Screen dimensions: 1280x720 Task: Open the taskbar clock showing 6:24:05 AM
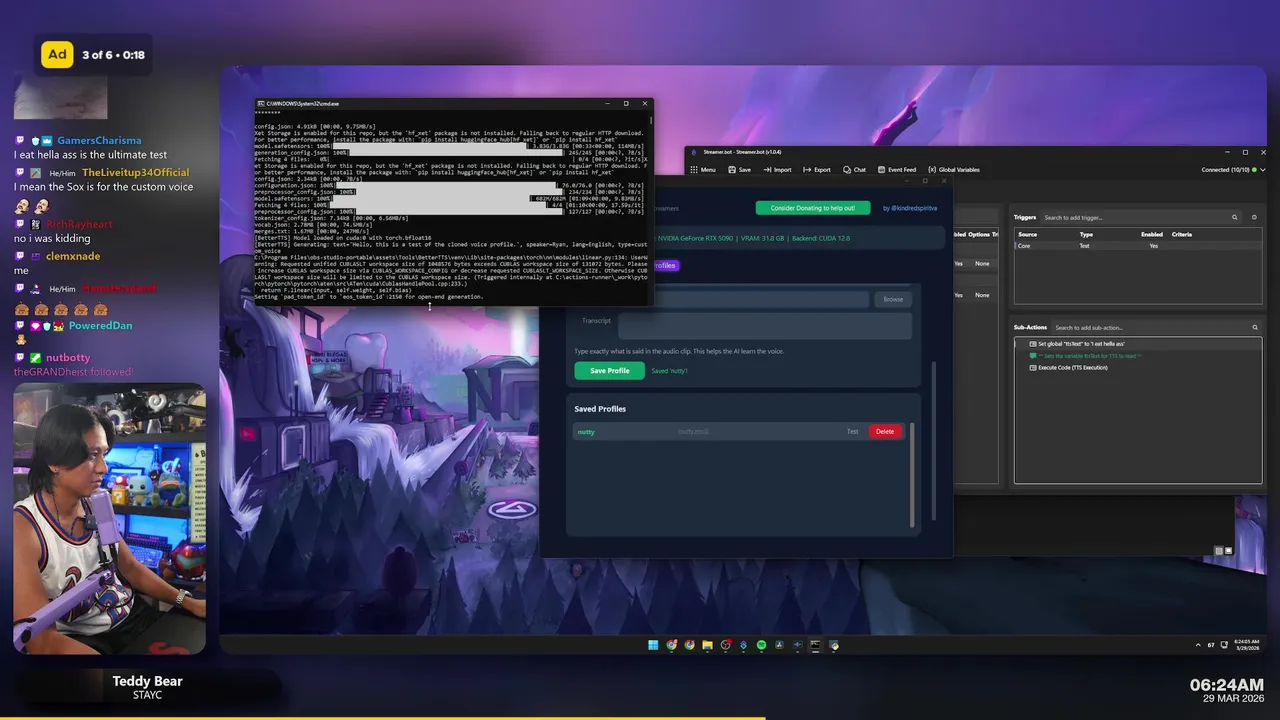[x=1247, y=645]
